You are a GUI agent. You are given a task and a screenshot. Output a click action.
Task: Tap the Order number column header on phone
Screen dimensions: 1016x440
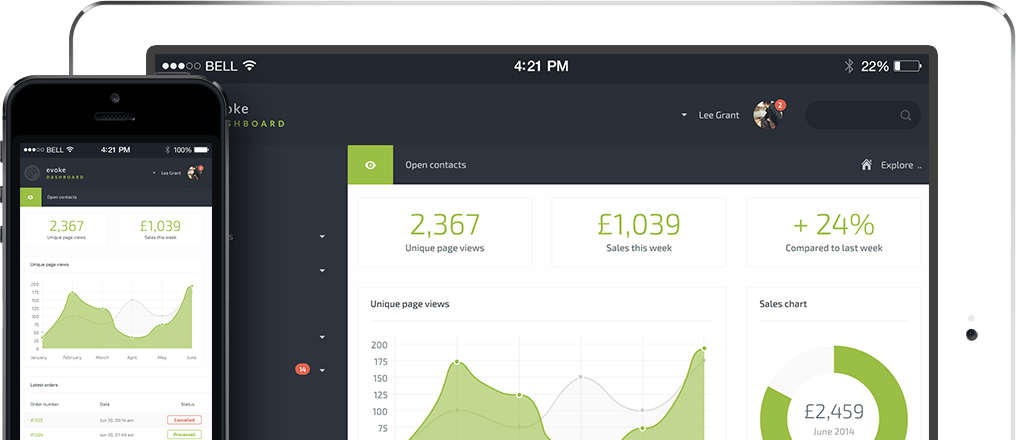coord(45,404)
